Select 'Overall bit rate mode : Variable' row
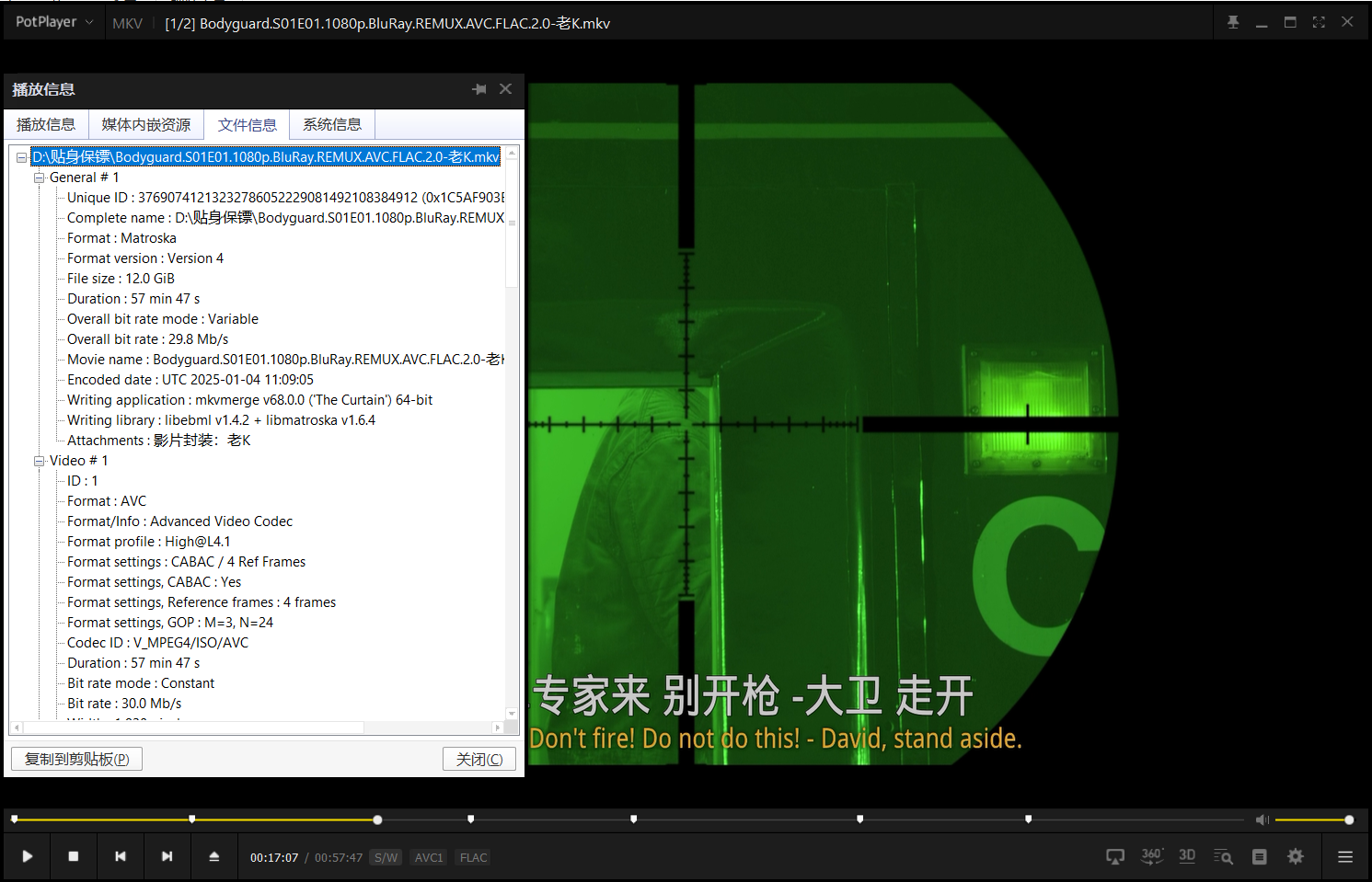Viewport: 1372px width, 882px height. coord(163,319)
